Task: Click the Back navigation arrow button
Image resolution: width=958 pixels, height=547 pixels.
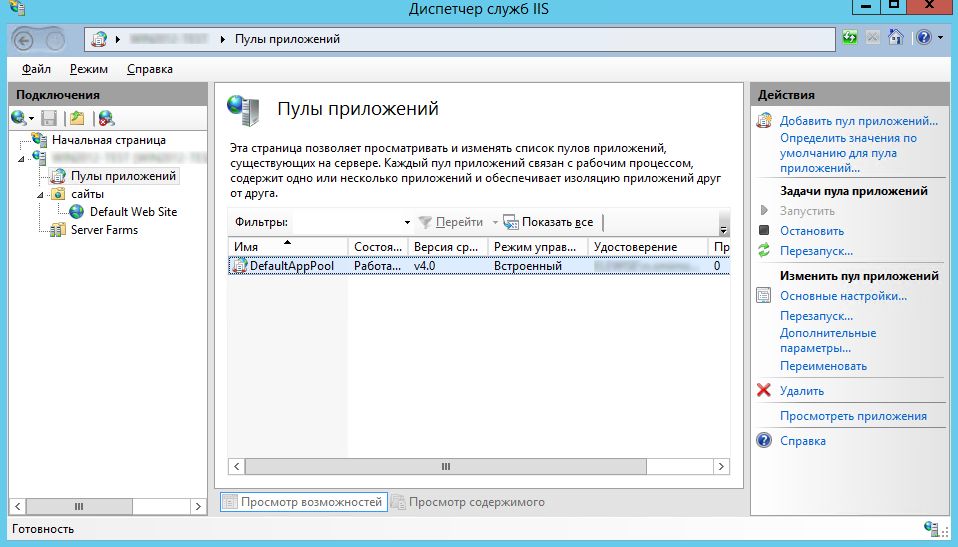Action: point(23,40)
